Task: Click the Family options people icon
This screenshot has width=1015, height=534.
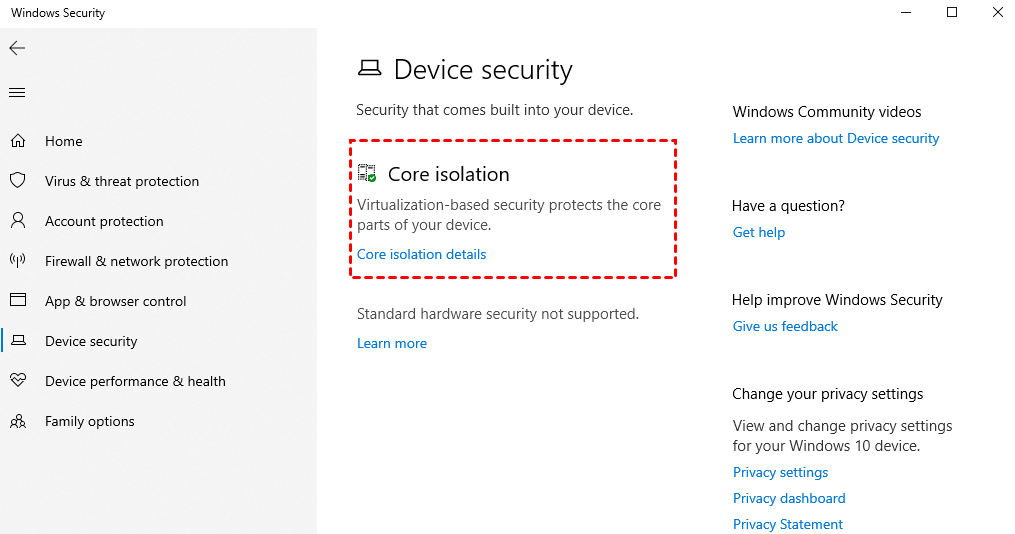Action: 18,421
